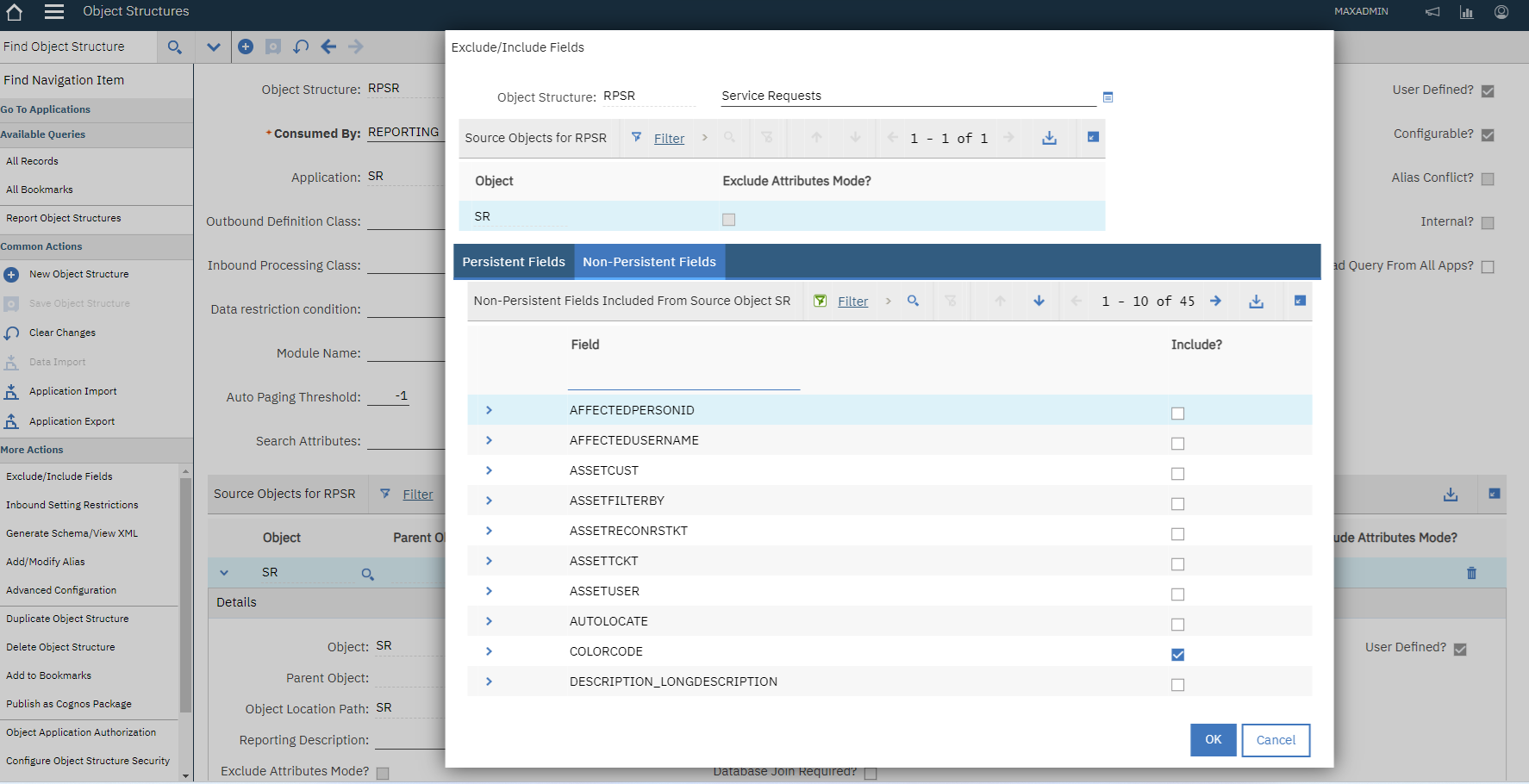1529x784 pixels.
Task: Select the Non-Persistent Fields tab
Action: [649, 262]
